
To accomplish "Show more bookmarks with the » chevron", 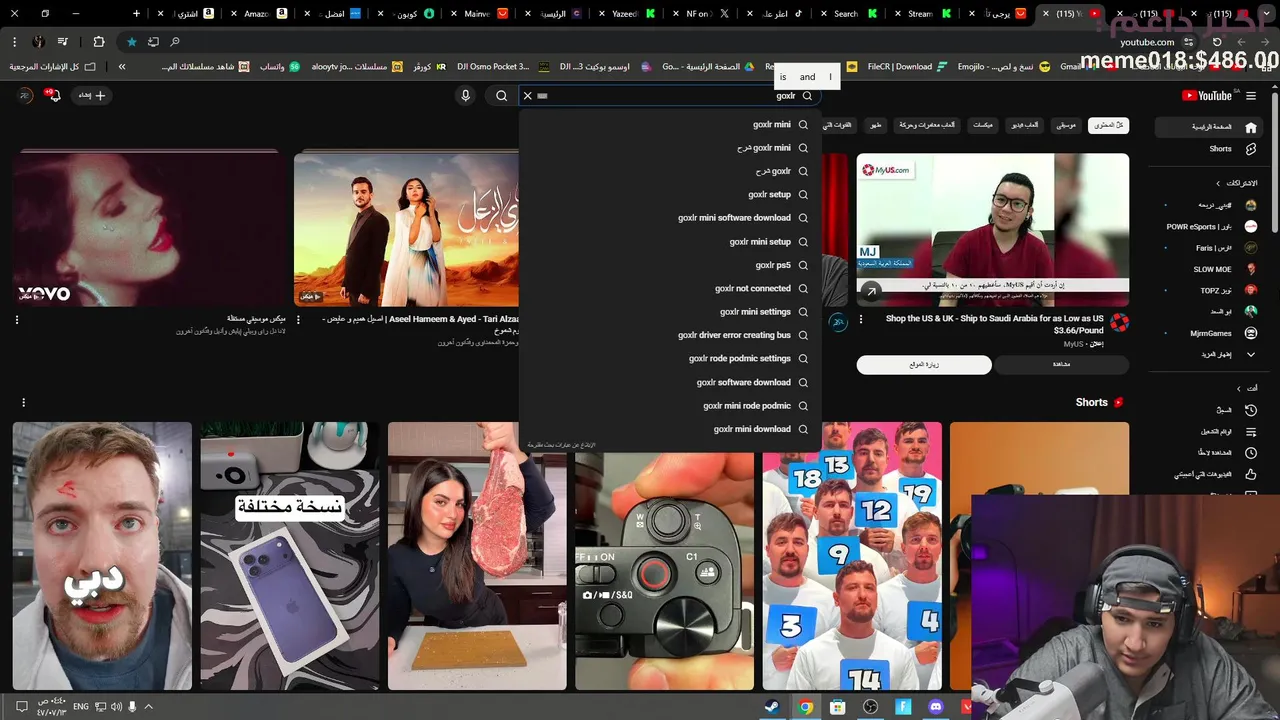I will point(122,66).
